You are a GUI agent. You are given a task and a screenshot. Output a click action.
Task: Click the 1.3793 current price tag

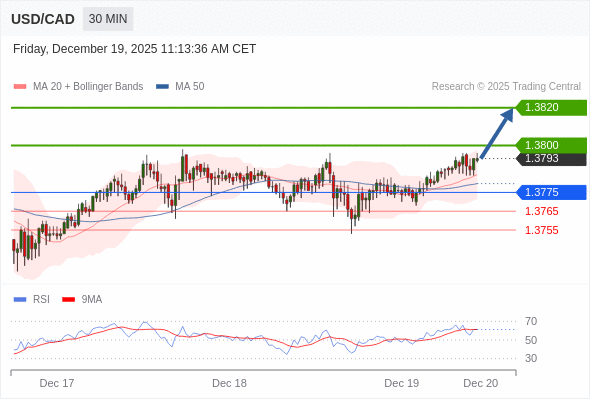(x=551, y=159)
